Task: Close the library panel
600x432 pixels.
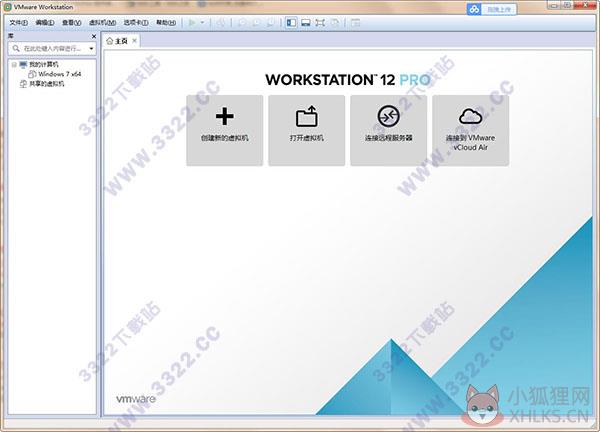Action: 94,36
